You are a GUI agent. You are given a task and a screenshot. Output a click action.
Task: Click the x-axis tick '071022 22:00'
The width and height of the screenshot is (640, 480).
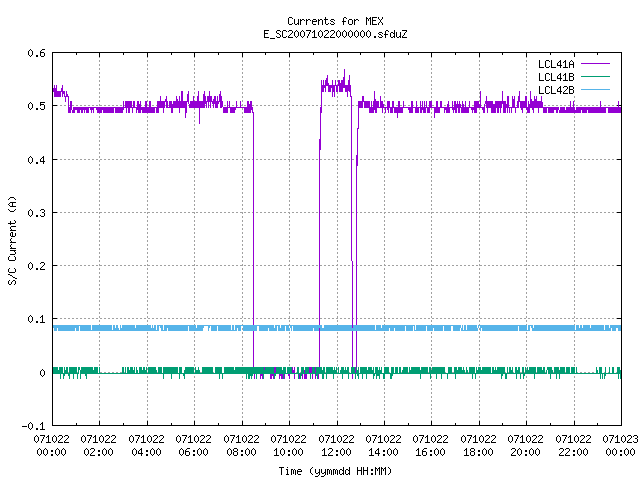point(573,445)
